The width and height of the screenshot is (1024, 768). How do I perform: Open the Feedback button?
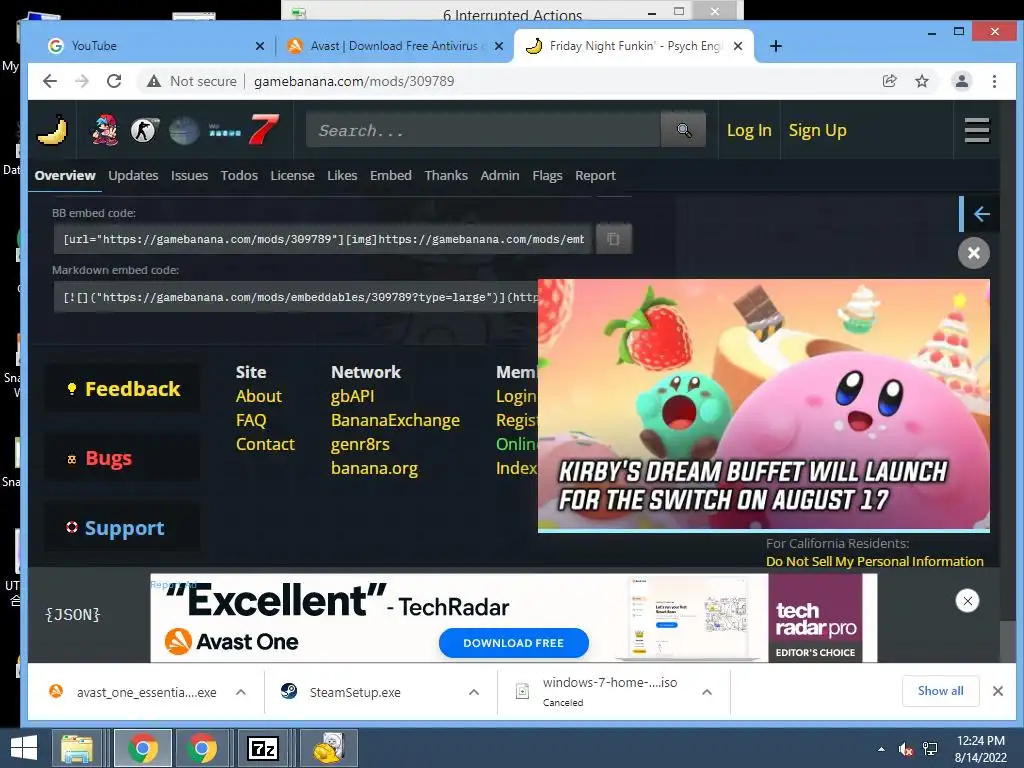click(122, 389)
